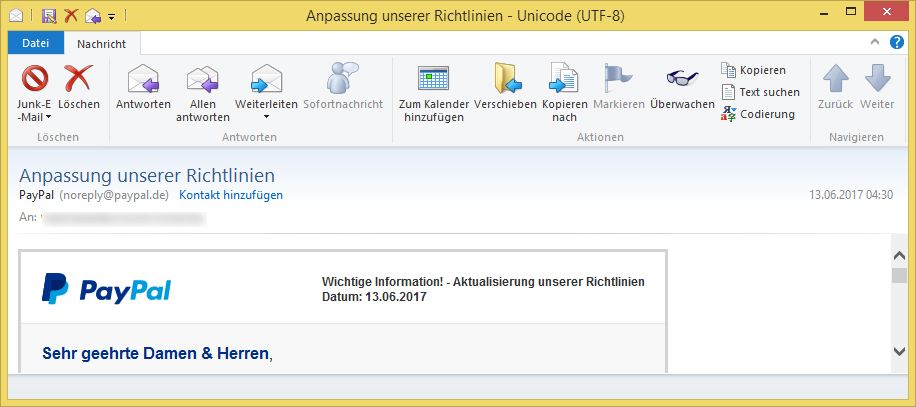Click subject Anpassung unserer Richtlinien heading

coord(147,176)
